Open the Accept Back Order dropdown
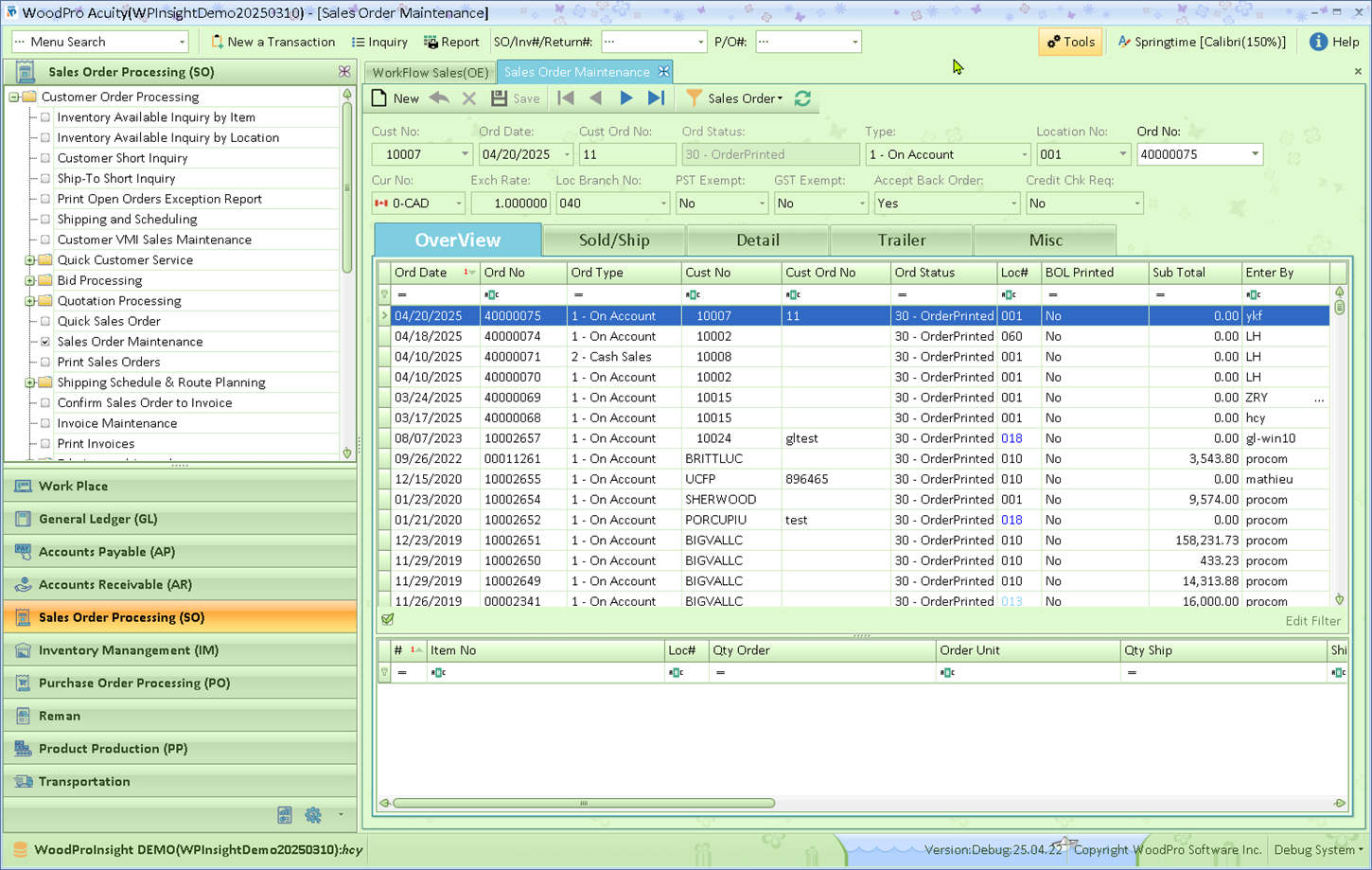The height and width of the screenshot is (870, 1372). [1012, 204]
